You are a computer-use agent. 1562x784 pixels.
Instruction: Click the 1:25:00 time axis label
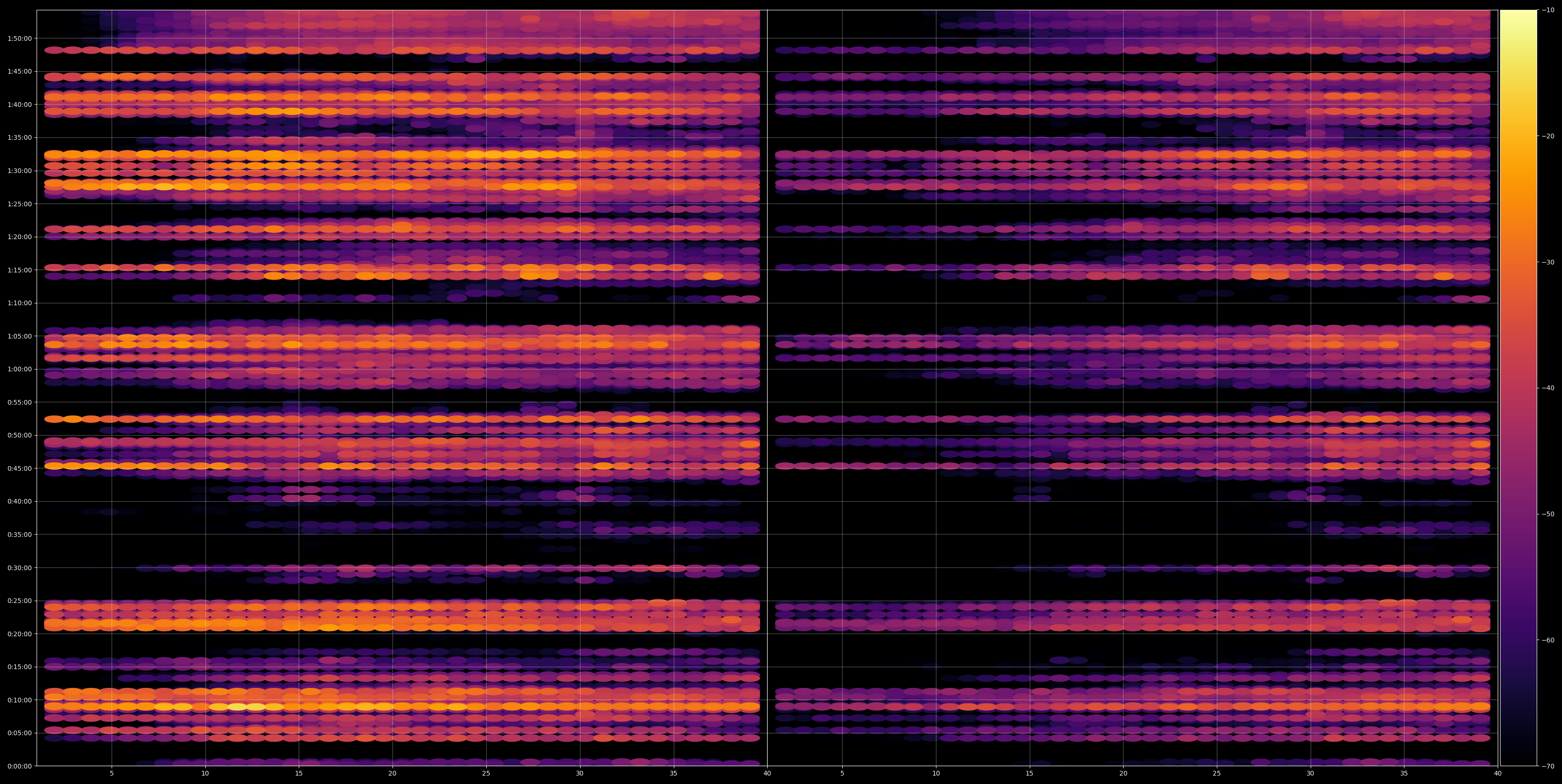19,204
